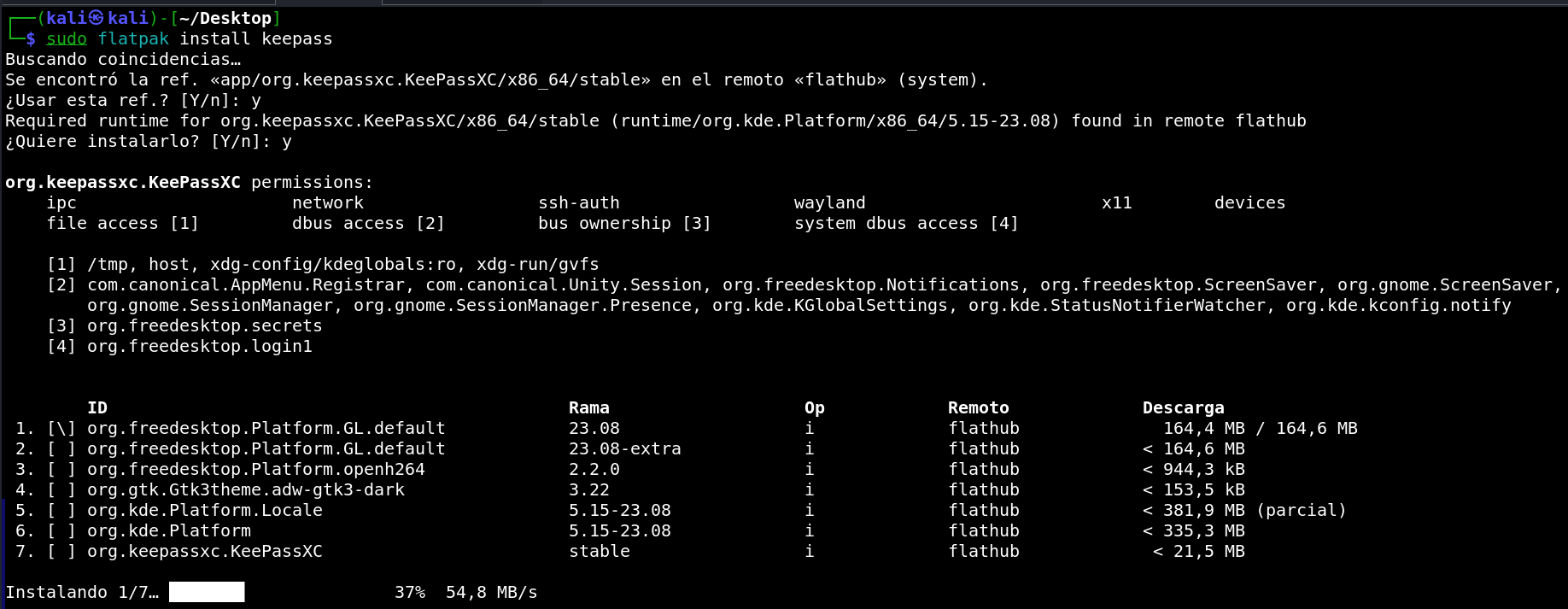Click the 'flatpak' command word
Image resolution: width=1568 pixels, height=609 pixels.
(133, 38)
